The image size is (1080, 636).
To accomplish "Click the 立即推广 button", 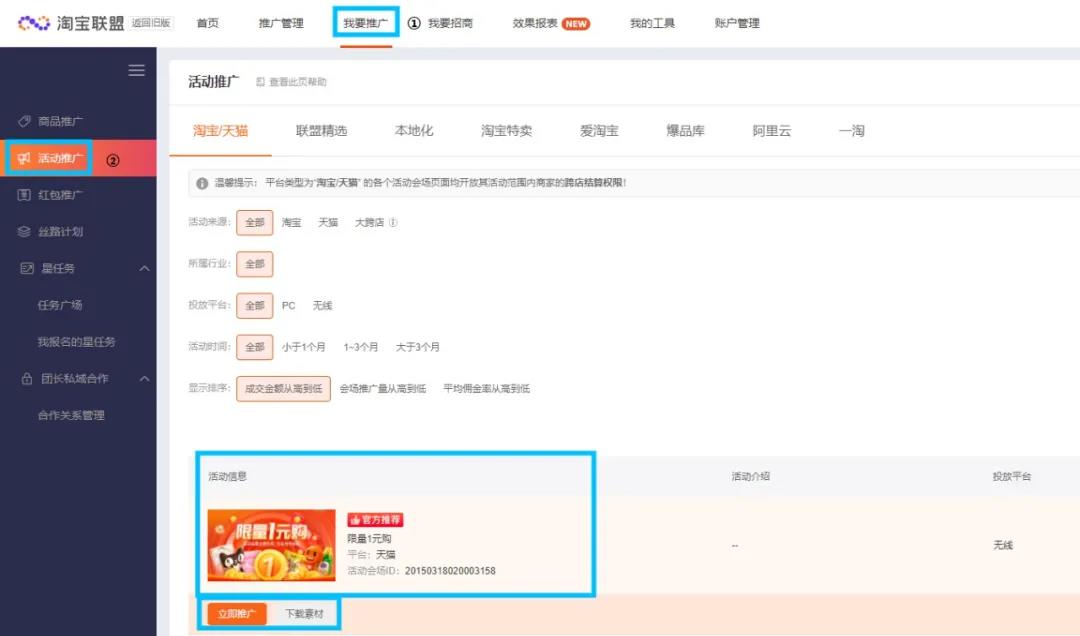I will (236, 614).
